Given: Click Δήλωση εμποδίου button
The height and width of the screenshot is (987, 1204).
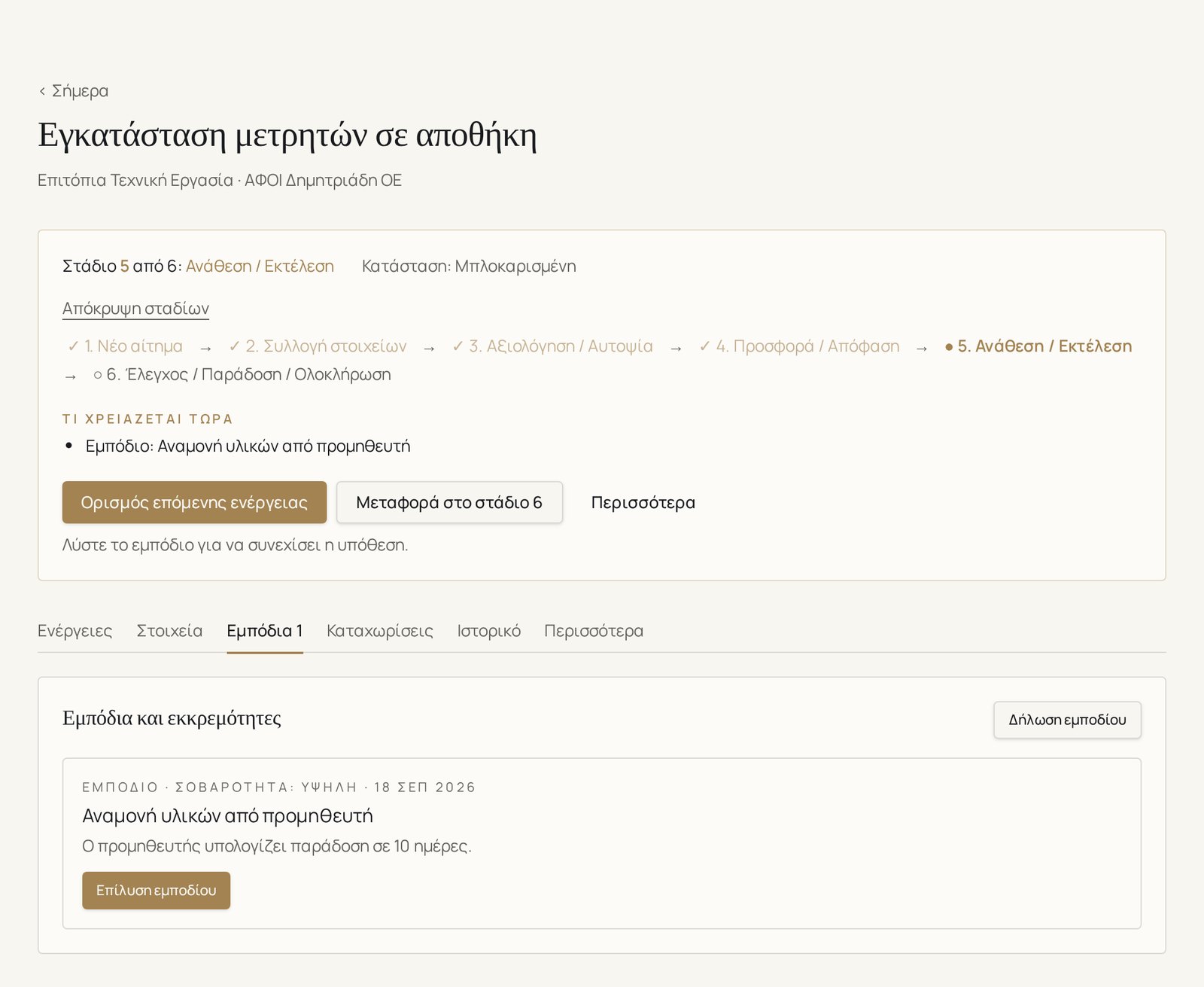Looking at the screenshot, I should 1067,720.
